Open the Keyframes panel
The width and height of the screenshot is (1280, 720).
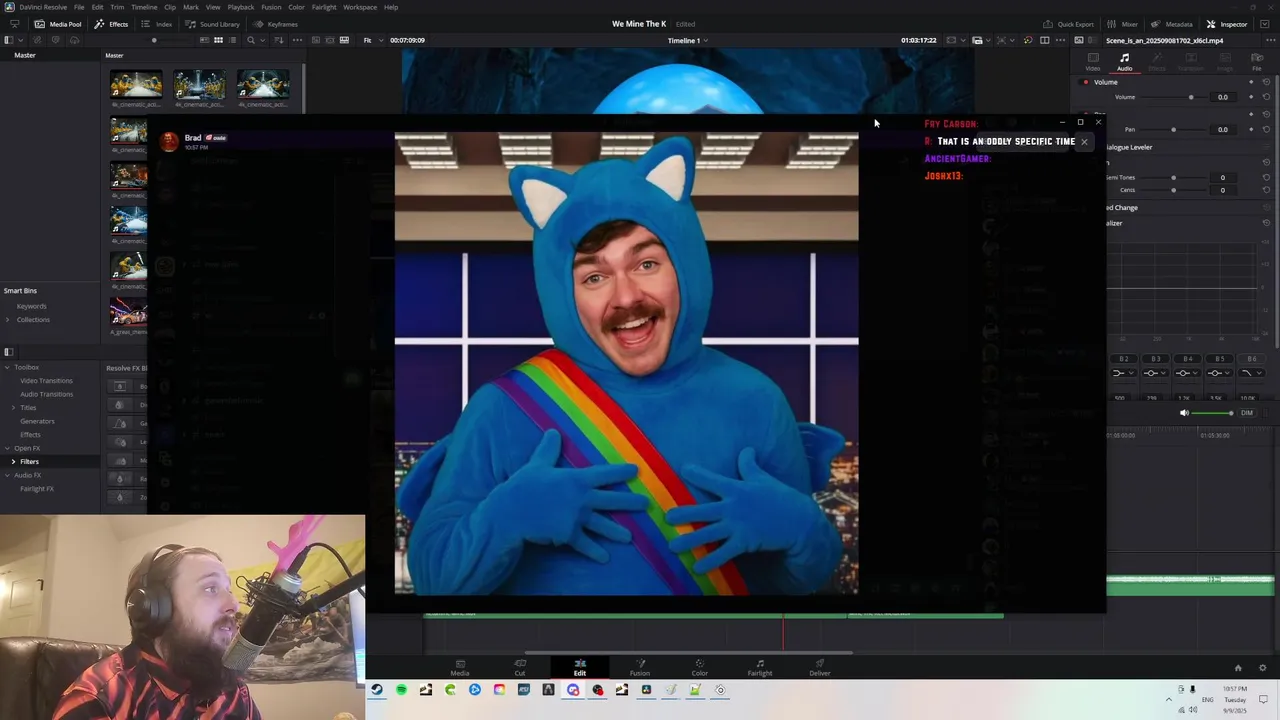point(276,24)
